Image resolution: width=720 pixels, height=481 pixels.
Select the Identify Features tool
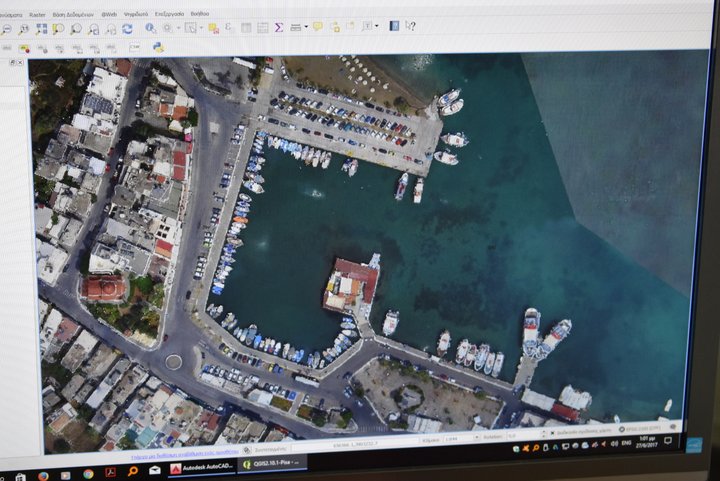coord(150,28)
